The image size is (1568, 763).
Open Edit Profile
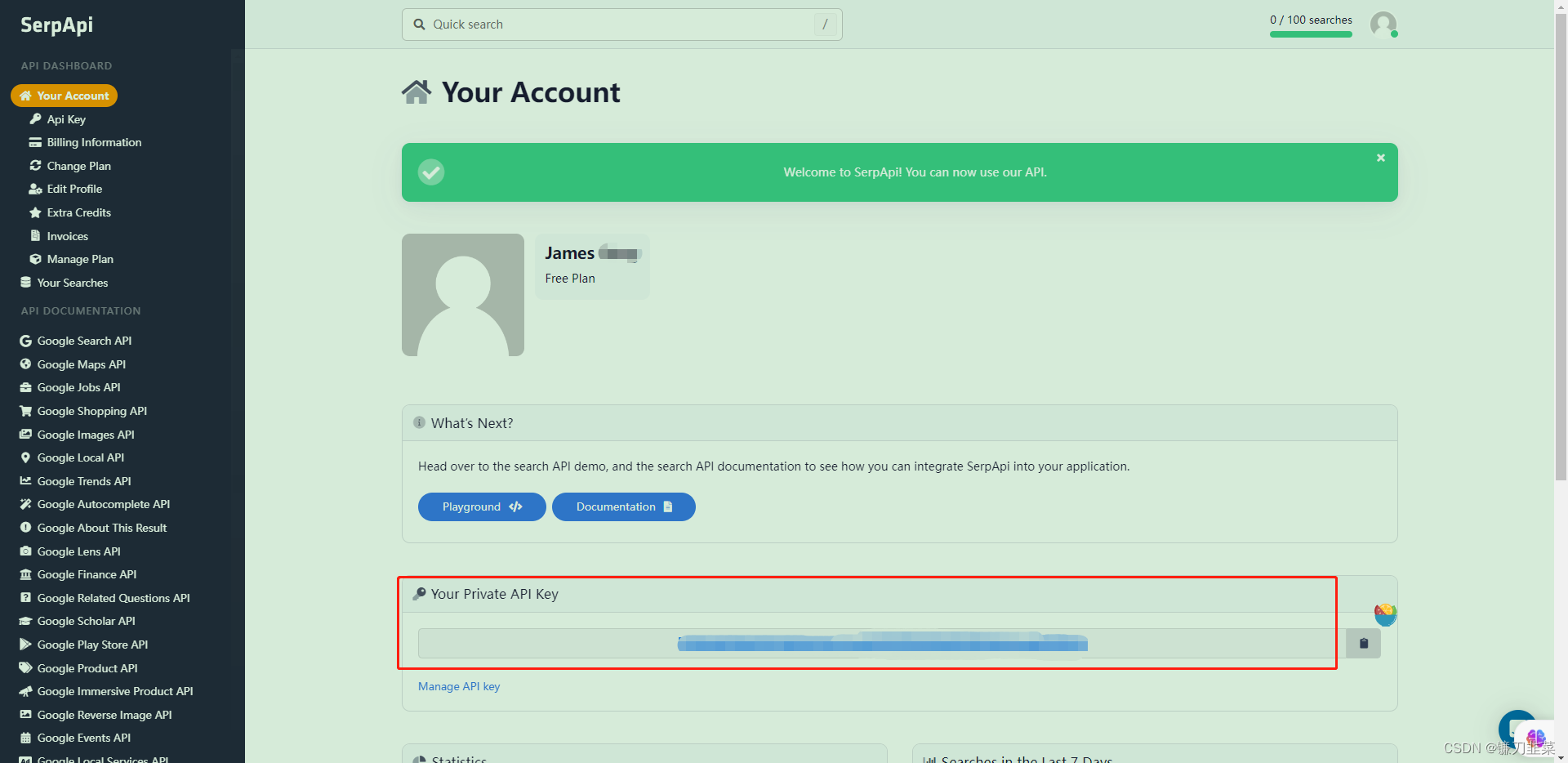[66, 189]
